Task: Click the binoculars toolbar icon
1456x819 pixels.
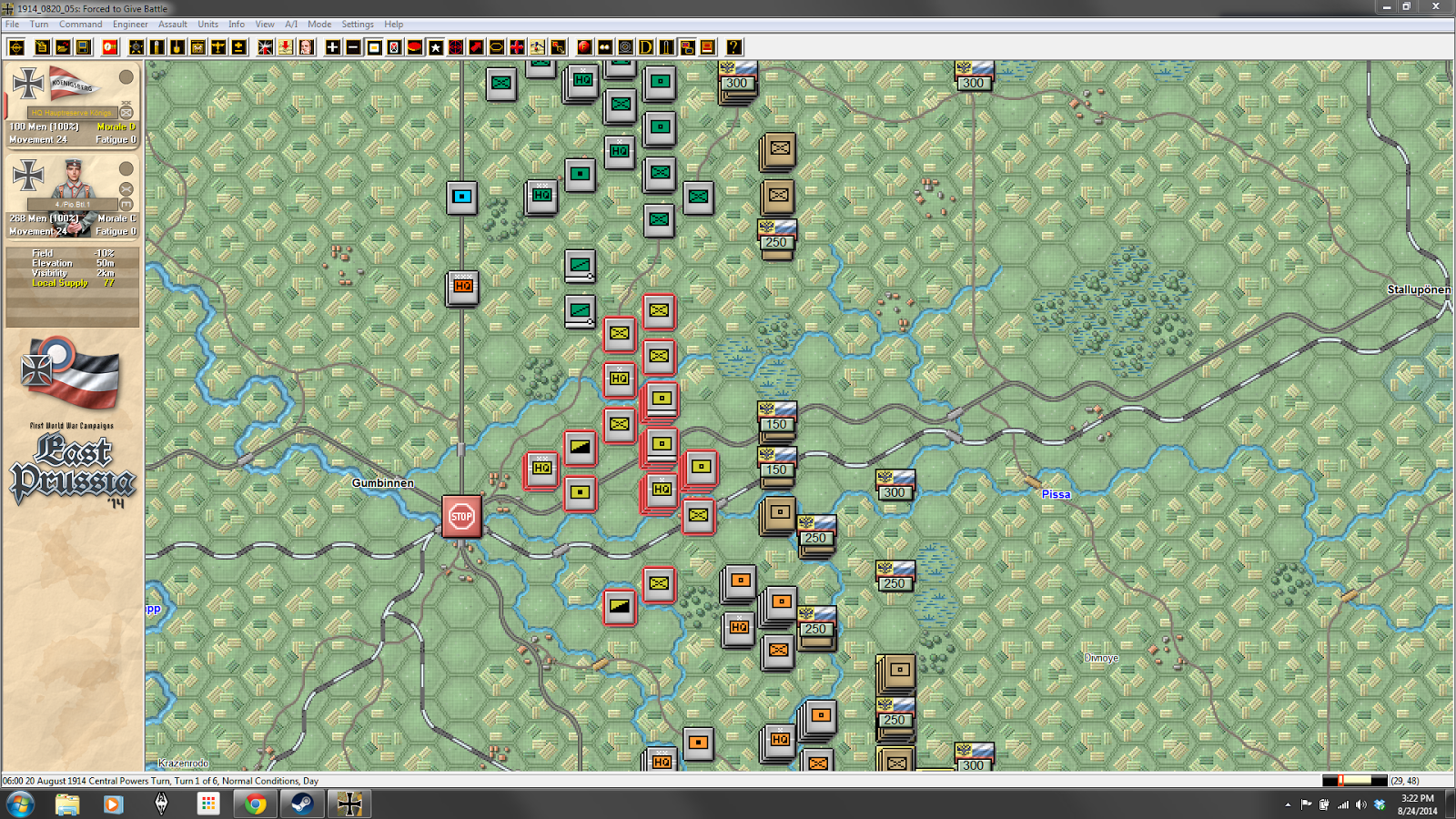Action: [x=605, y=47]
